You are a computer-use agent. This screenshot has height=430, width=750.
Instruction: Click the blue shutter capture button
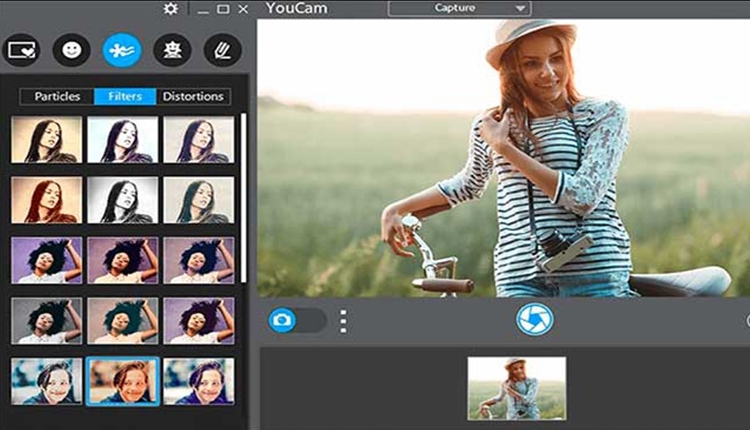coord(534,320)
